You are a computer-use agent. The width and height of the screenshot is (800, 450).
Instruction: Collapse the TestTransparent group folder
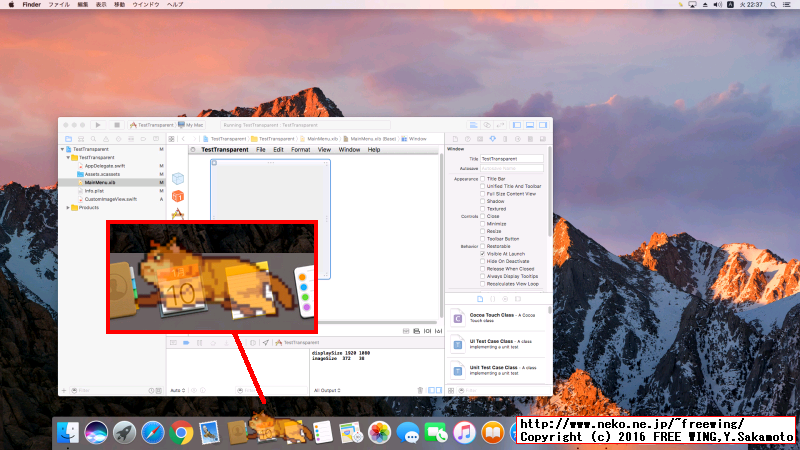pyautogui.click(x=68, y=158)
